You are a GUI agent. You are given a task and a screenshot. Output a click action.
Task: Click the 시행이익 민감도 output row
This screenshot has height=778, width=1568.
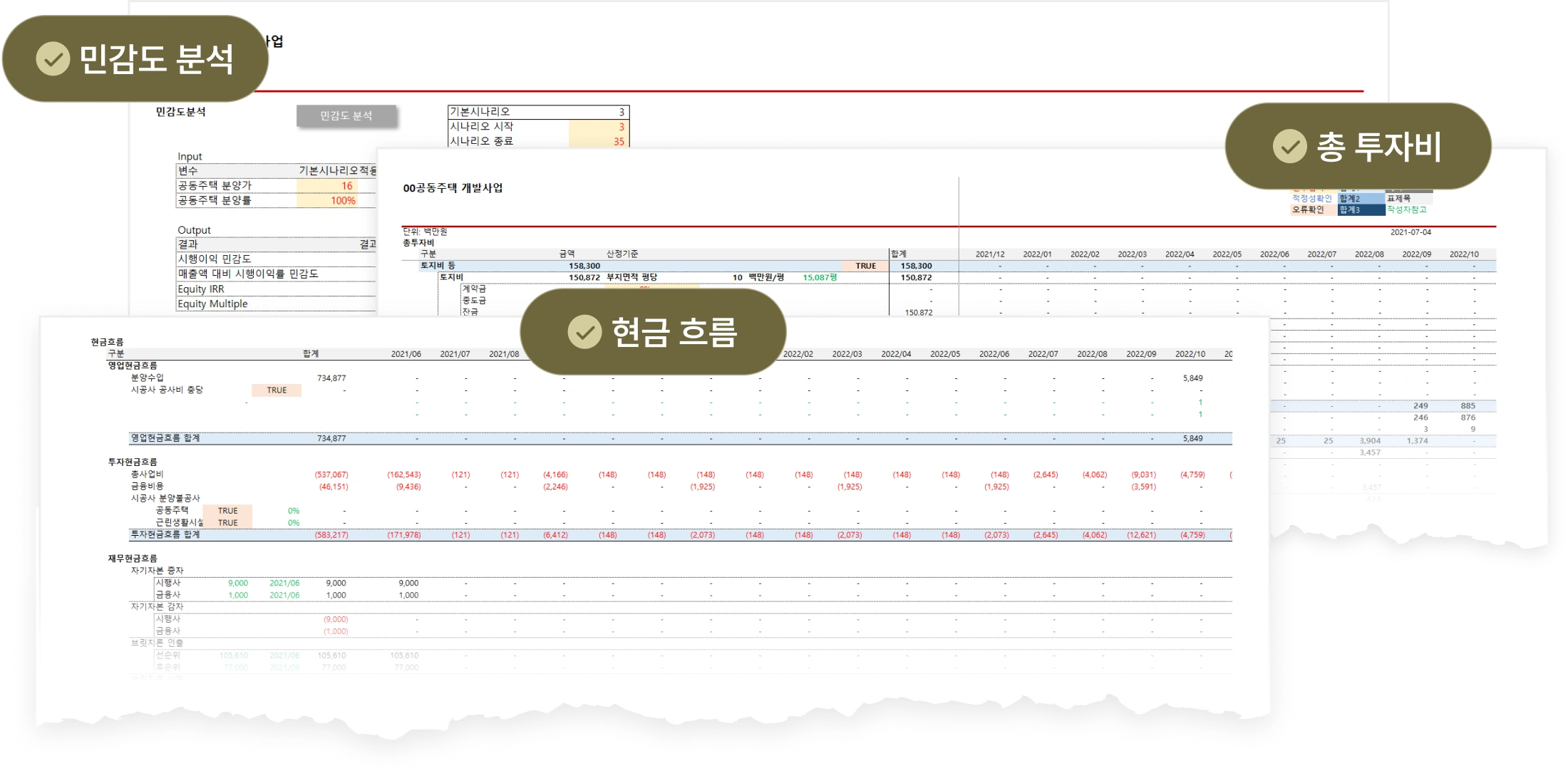coord(276,259)
